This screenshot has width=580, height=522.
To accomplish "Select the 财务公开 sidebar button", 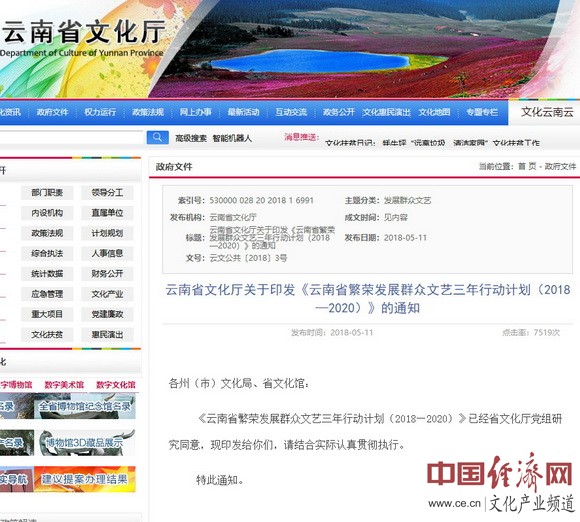I will coord(107,274).
